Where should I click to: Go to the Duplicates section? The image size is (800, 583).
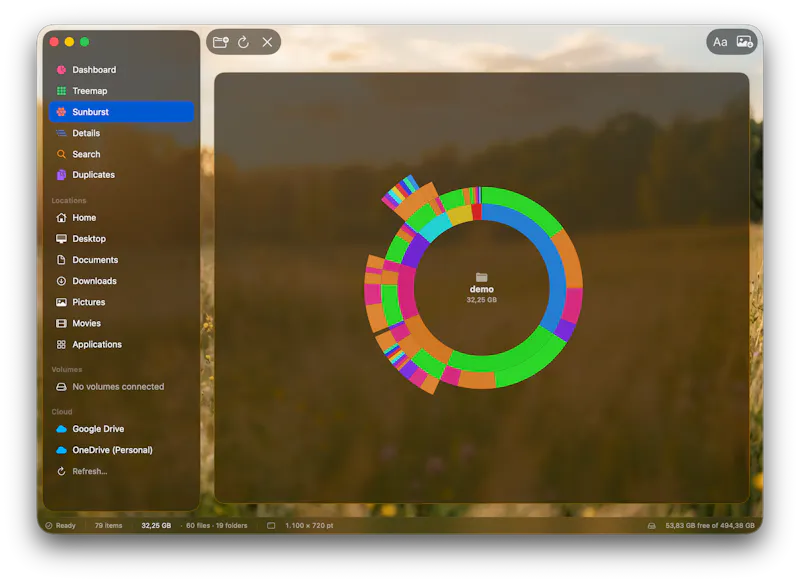tap(121, 174)
